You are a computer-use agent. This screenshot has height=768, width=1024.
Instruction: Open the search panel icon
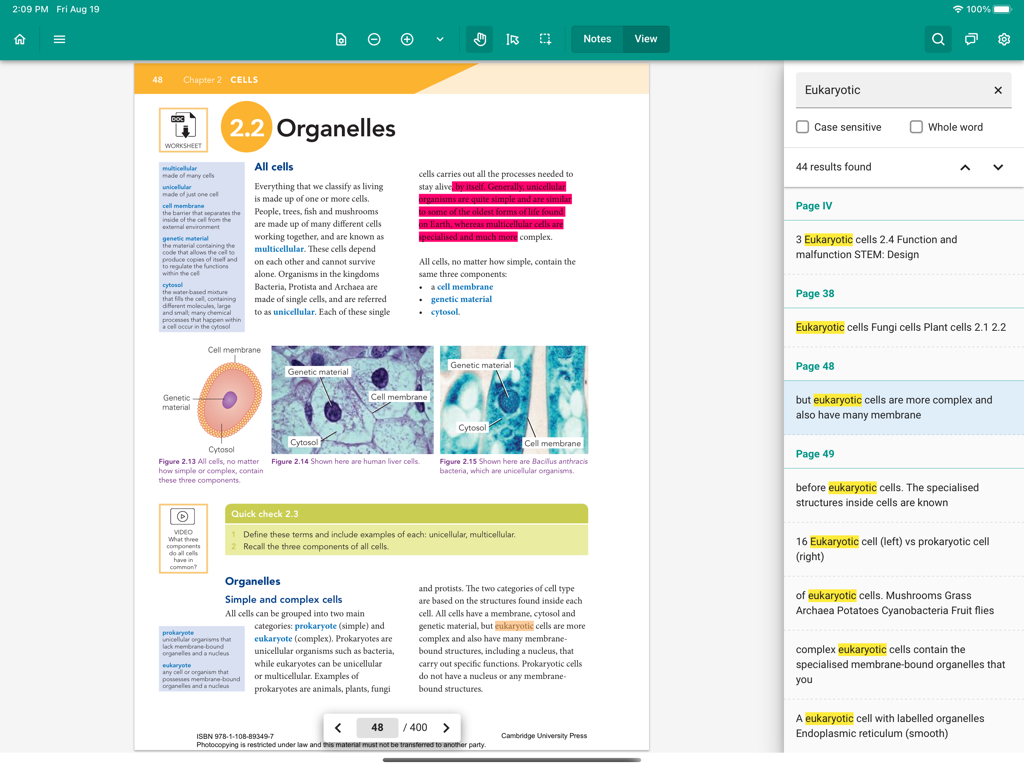point(938,39)
